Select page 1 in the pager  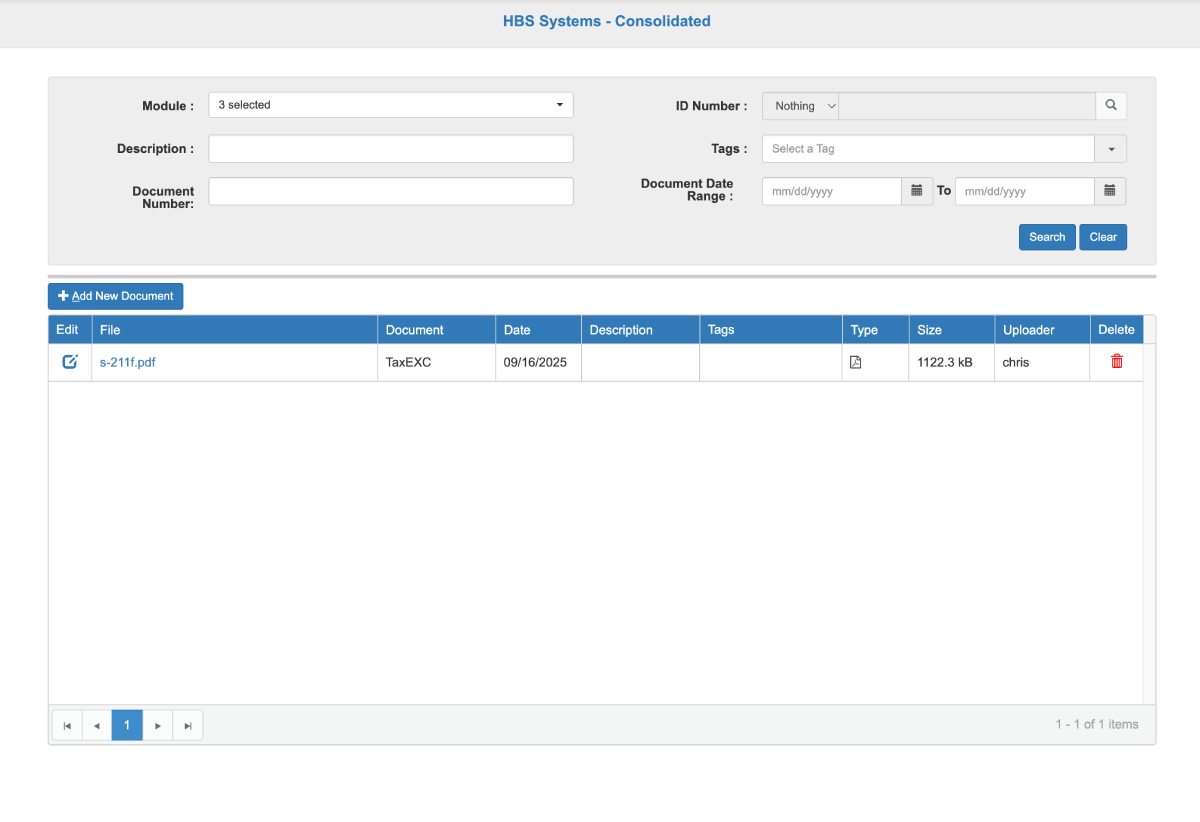pyautogui.click(x=127, y=725)
